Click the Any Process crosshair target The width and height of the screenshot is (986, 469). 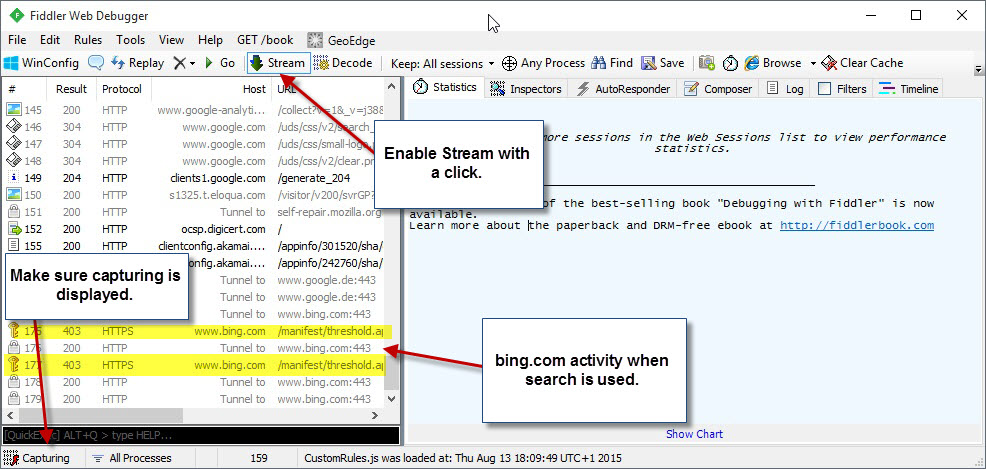coord(543,63)
